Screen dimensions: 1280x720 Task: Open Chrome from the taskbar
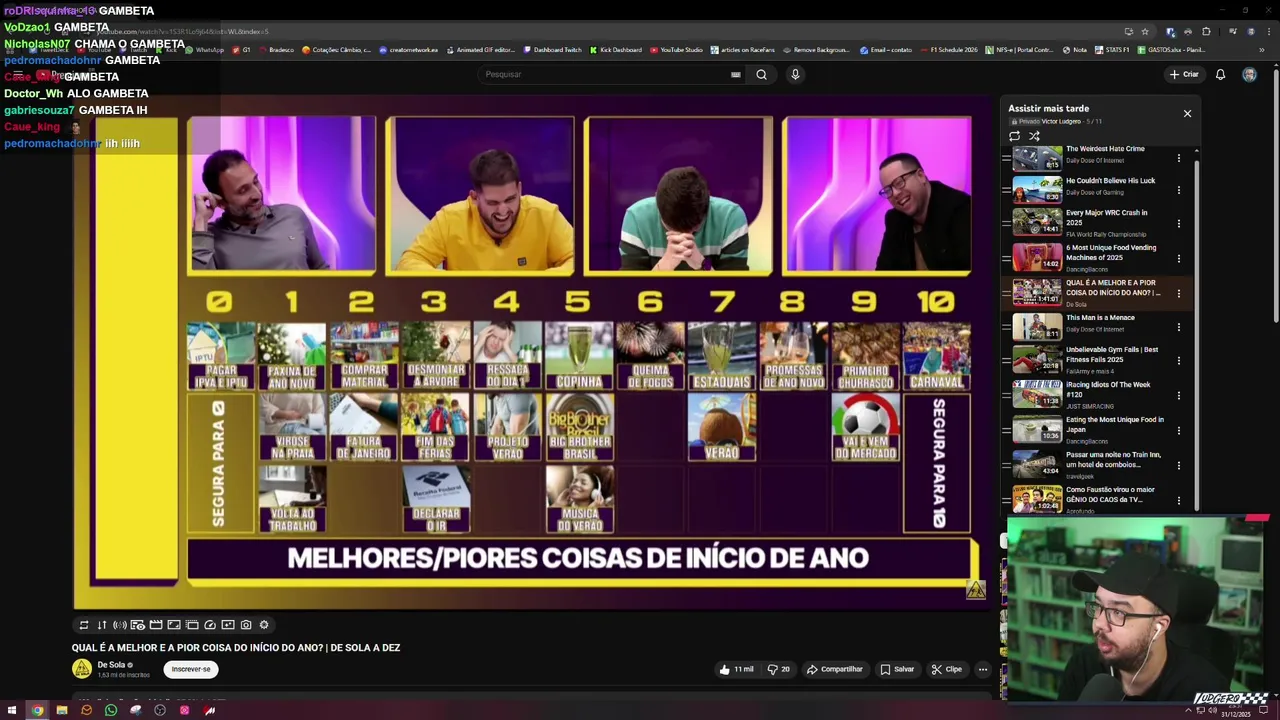(x=37, y=710)
